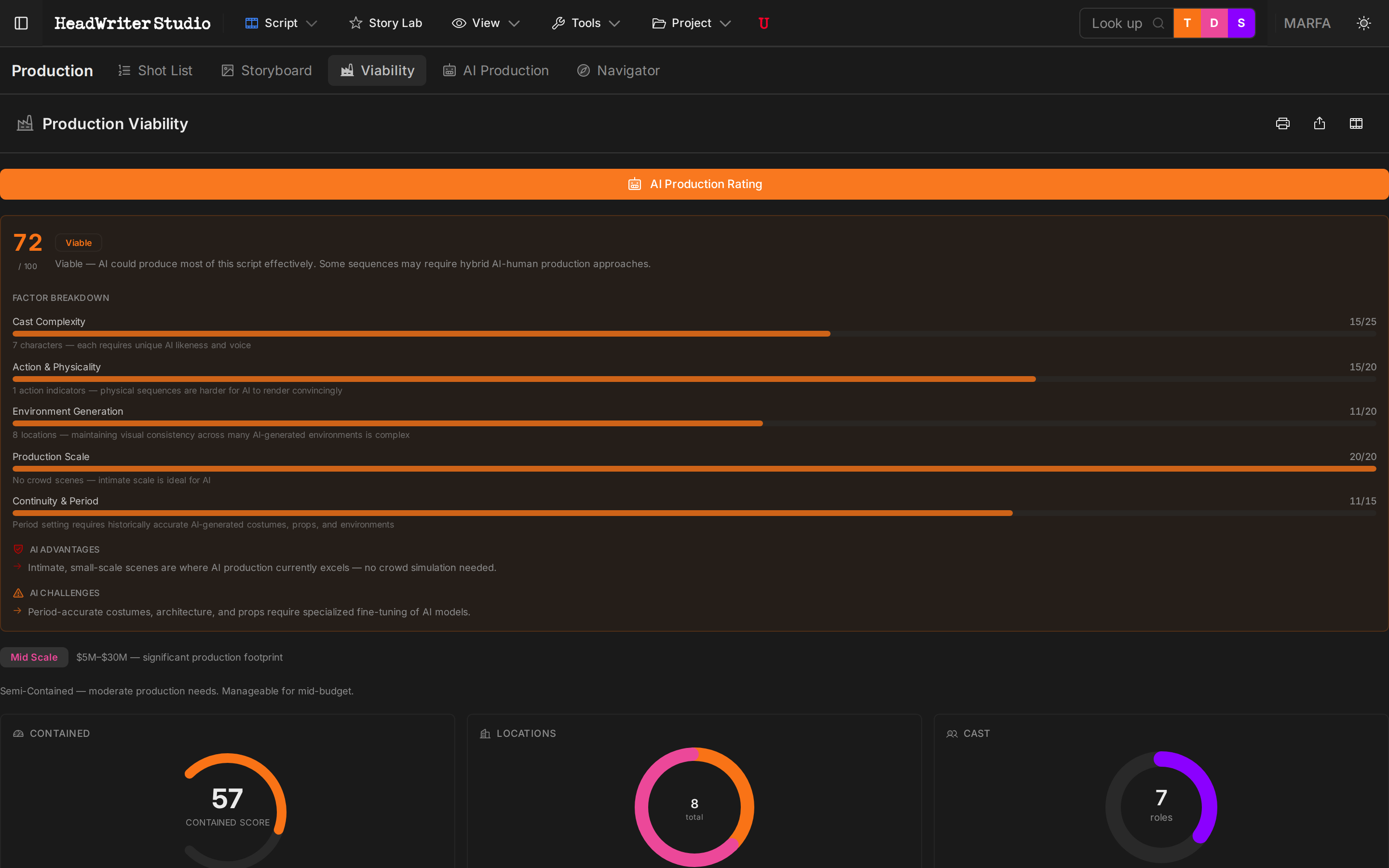Switch to the Shot List tab

pos(155,70)
